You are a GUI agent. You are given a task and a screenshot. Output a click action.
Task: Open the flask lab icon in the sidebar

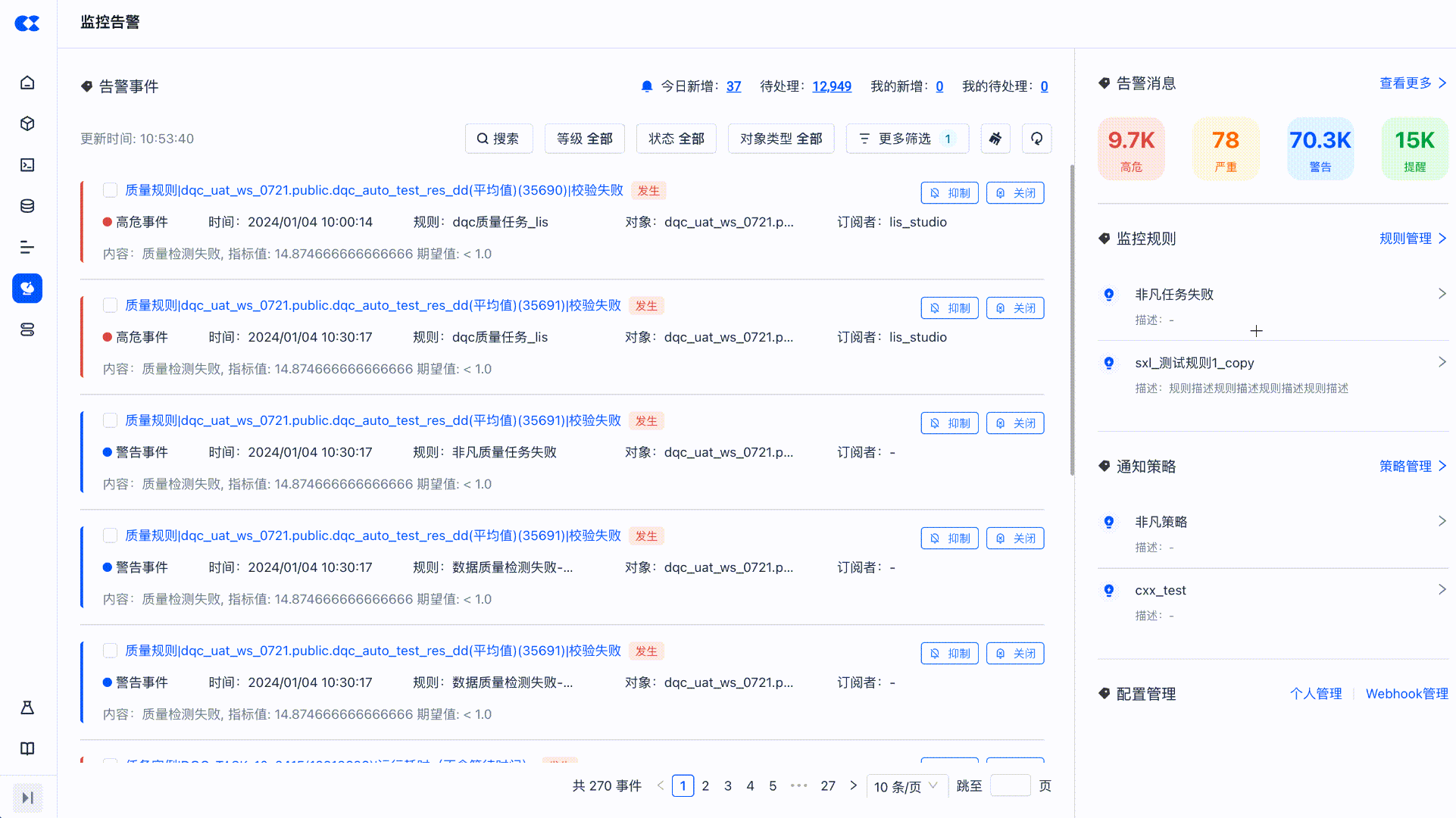27,707
